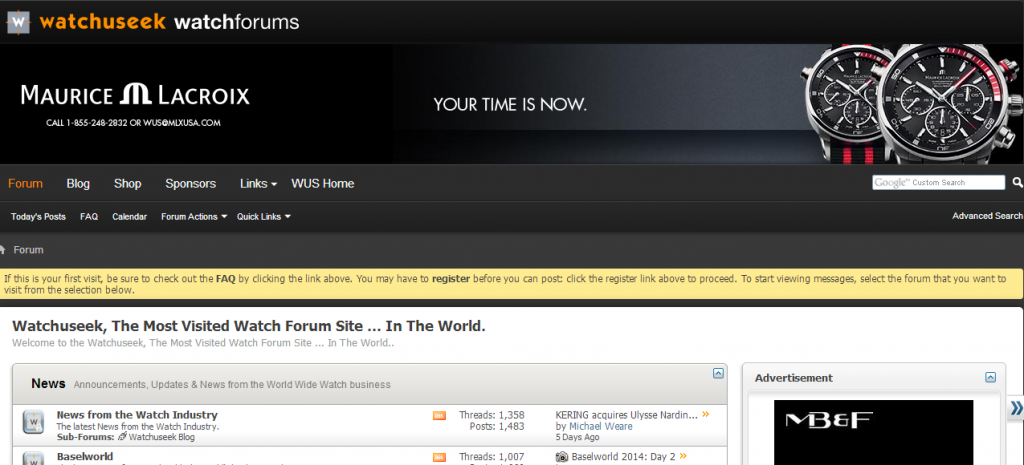Open KERING acquires Ulysse Nardin thread
1024x465 pixels.
pyautogui.click(x=627, y=415)
